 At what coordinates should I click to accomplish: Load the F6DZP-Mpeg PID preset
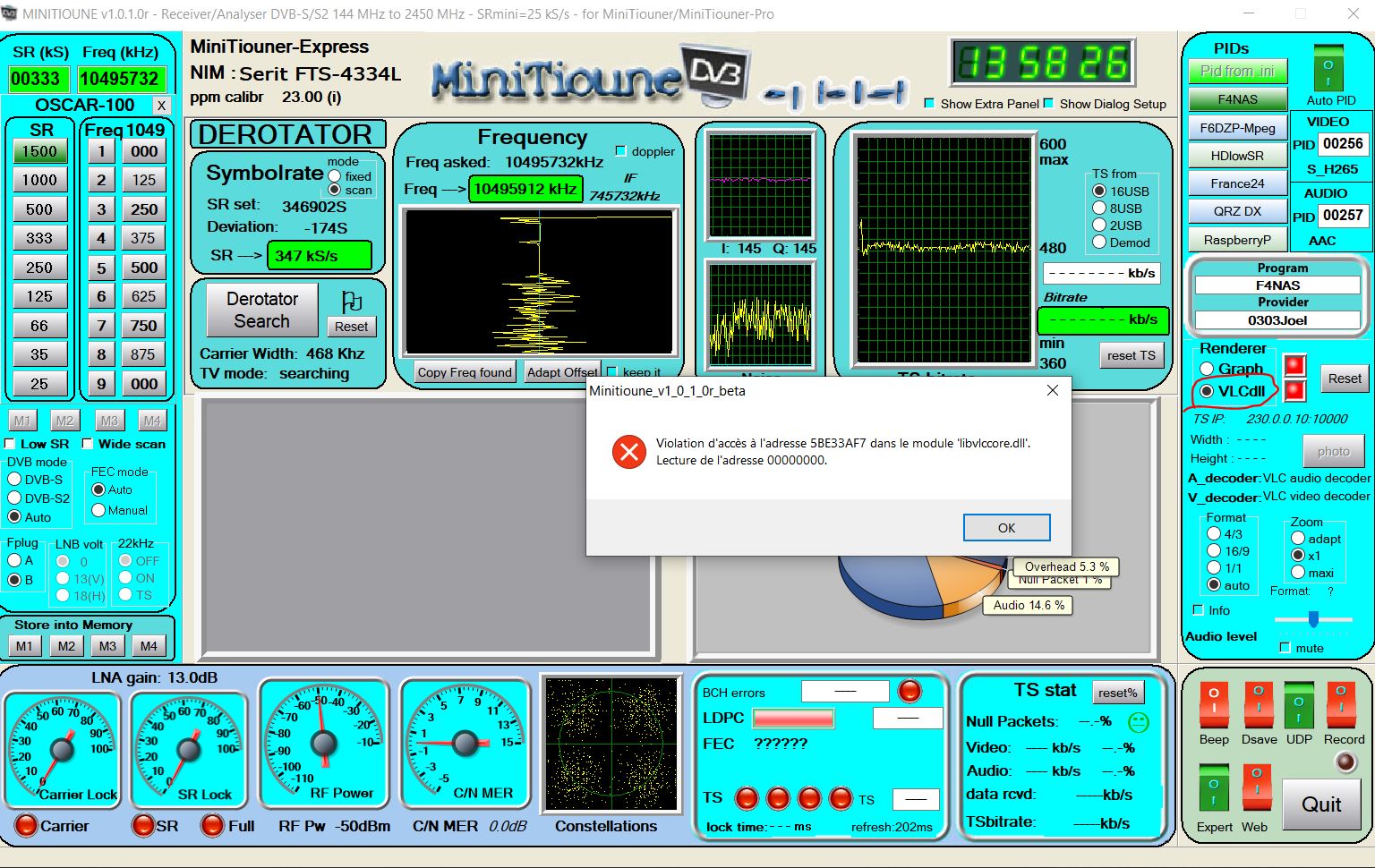[1237, 128]
